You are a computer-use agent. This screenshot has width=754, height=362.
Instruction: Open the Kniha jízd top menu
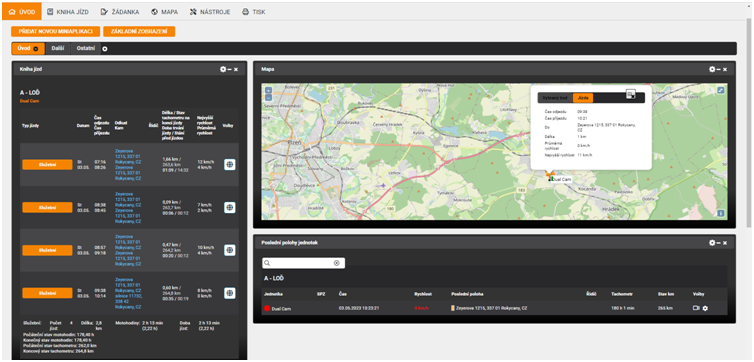click(67, 12)
